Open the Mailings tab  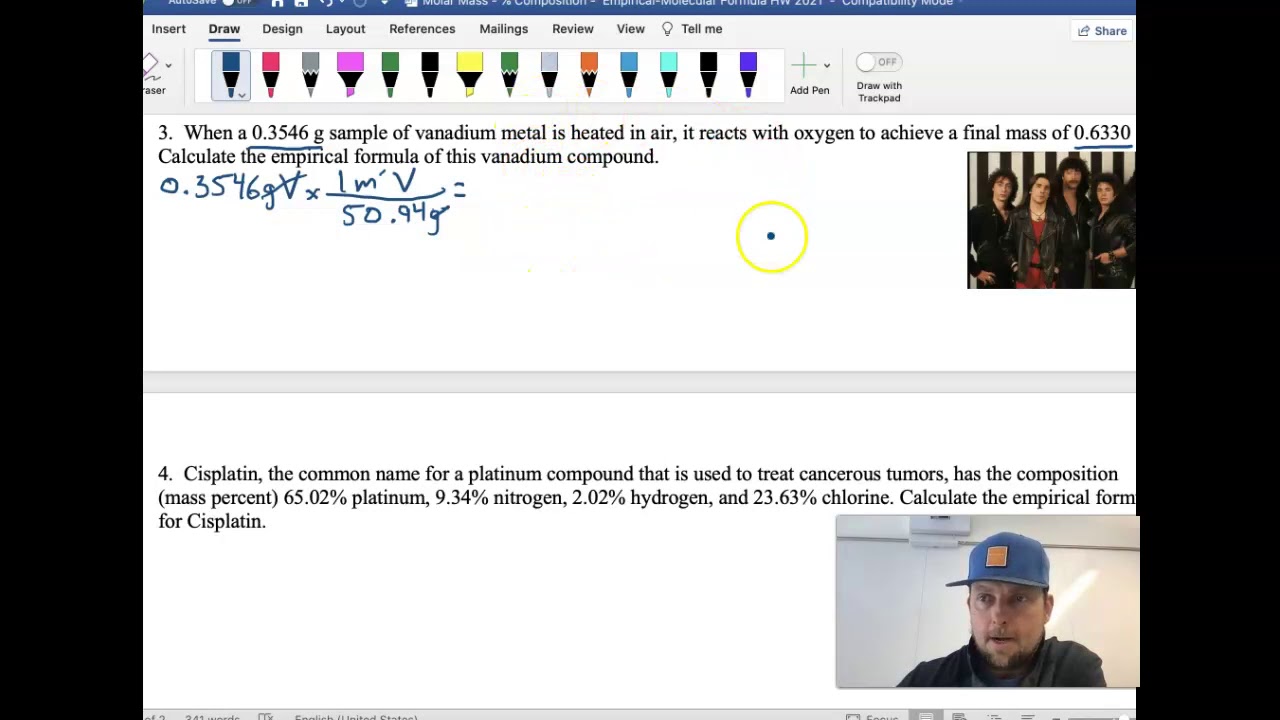click(x=503, y=29)
